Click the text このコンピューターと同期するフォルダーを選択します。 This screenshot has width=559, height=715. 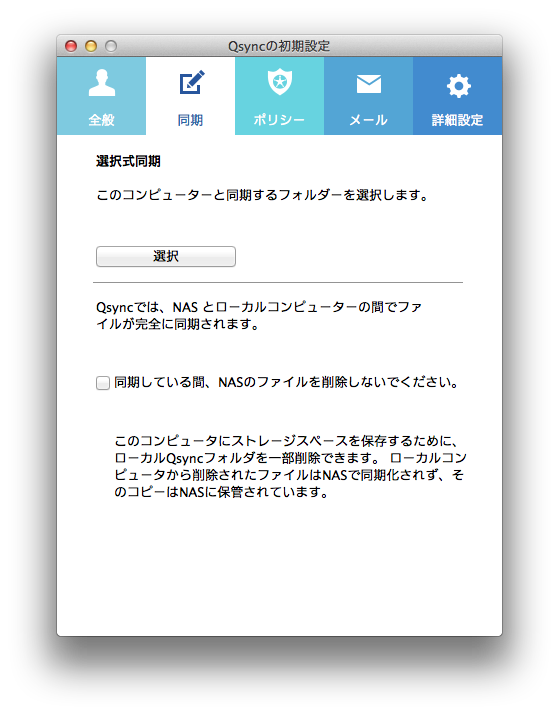[x=262, y=195]
